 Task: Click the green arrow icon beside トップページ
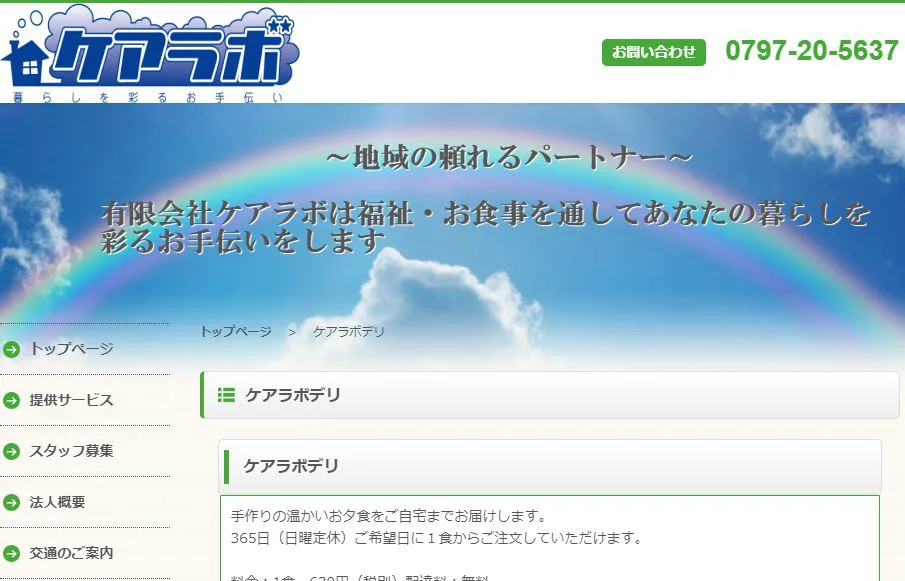point(12,349)
